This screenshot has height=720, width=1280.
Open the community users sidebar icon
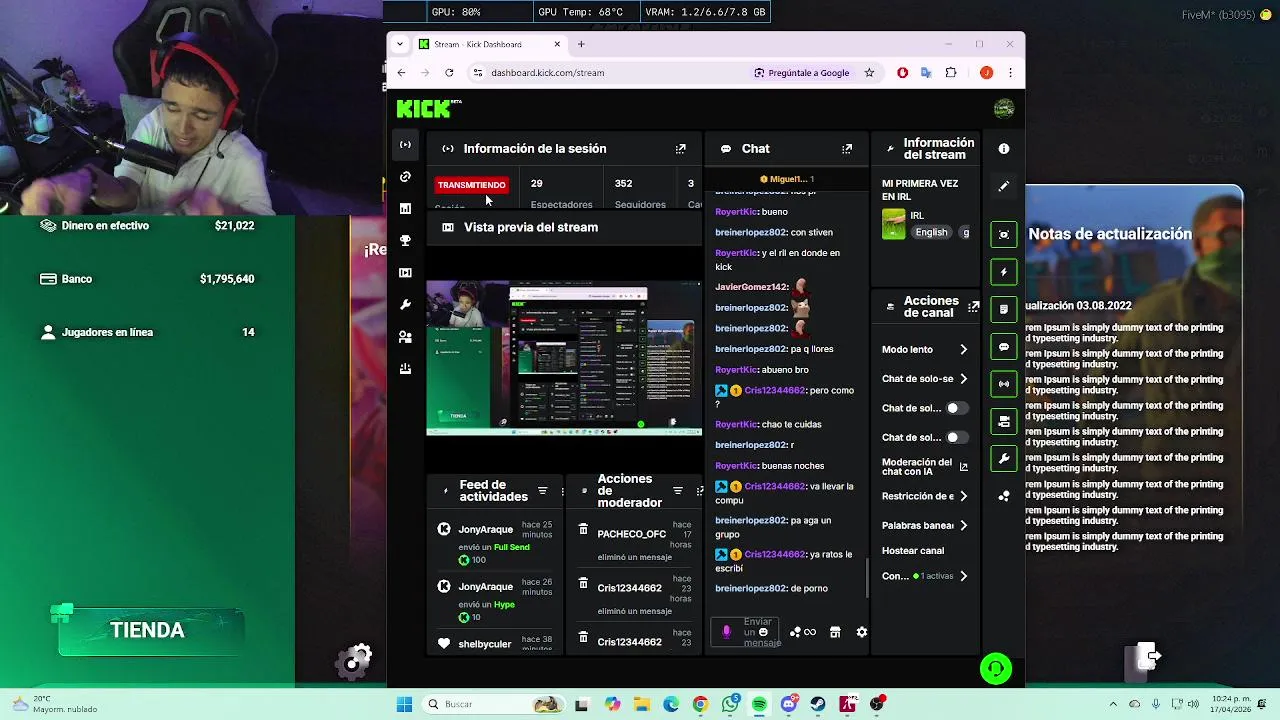pos(405,337)
